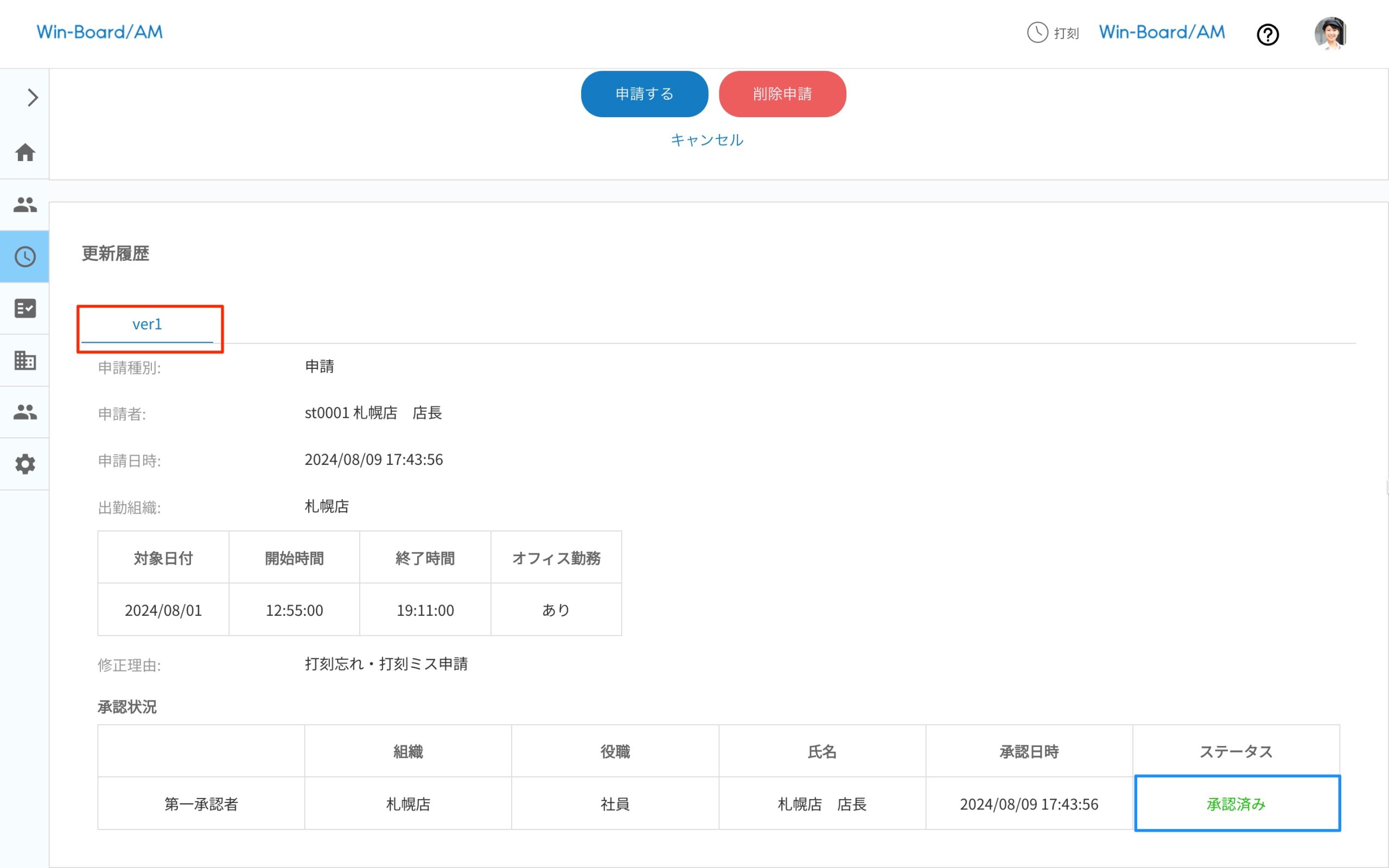Click the Win-Board/AM link near the help icon
1389x868 pixels.
[x=1162, y=32]
